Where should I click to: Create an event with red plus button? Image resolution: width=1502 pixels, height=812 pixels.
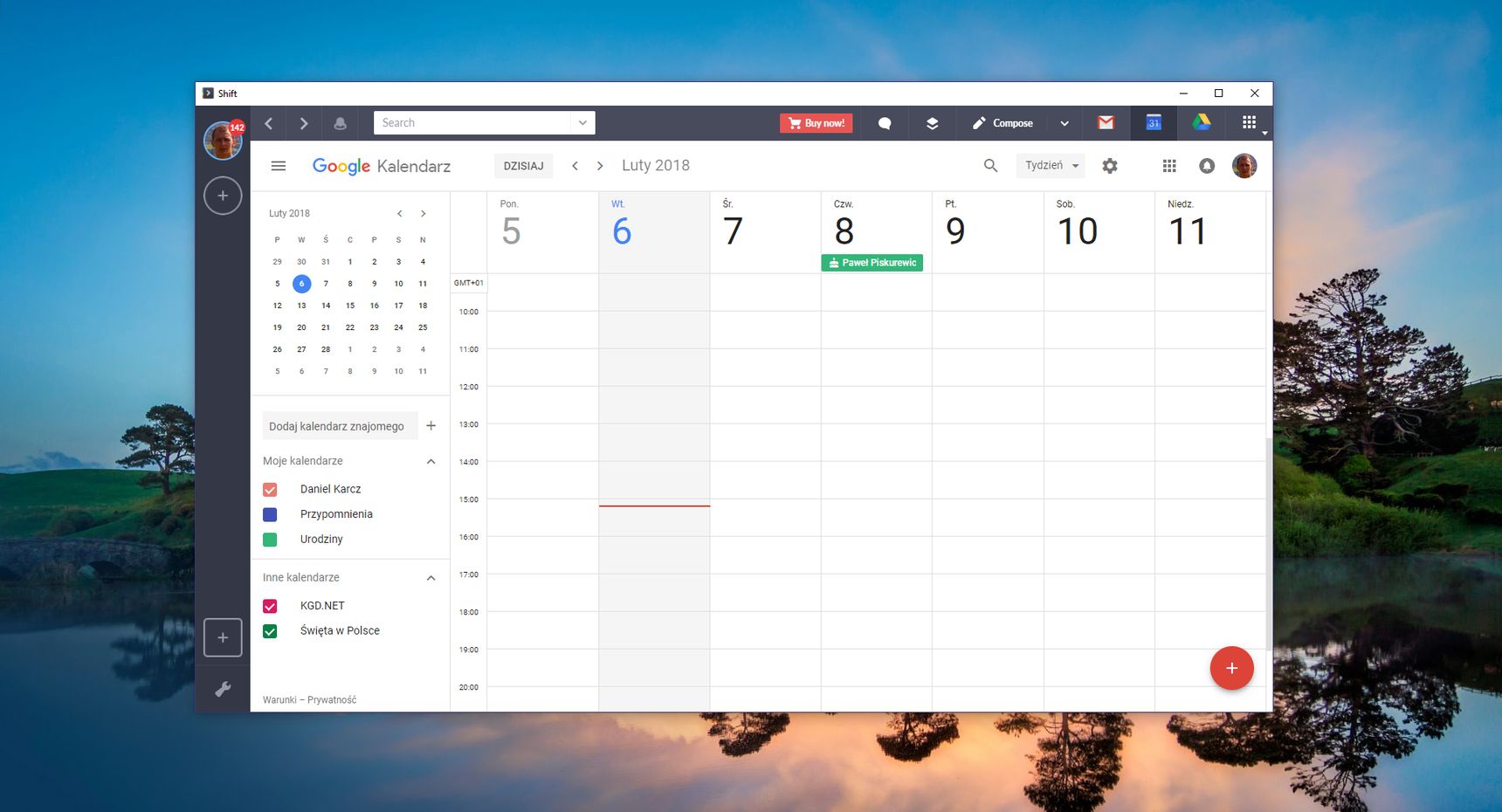click(1232, 668)
